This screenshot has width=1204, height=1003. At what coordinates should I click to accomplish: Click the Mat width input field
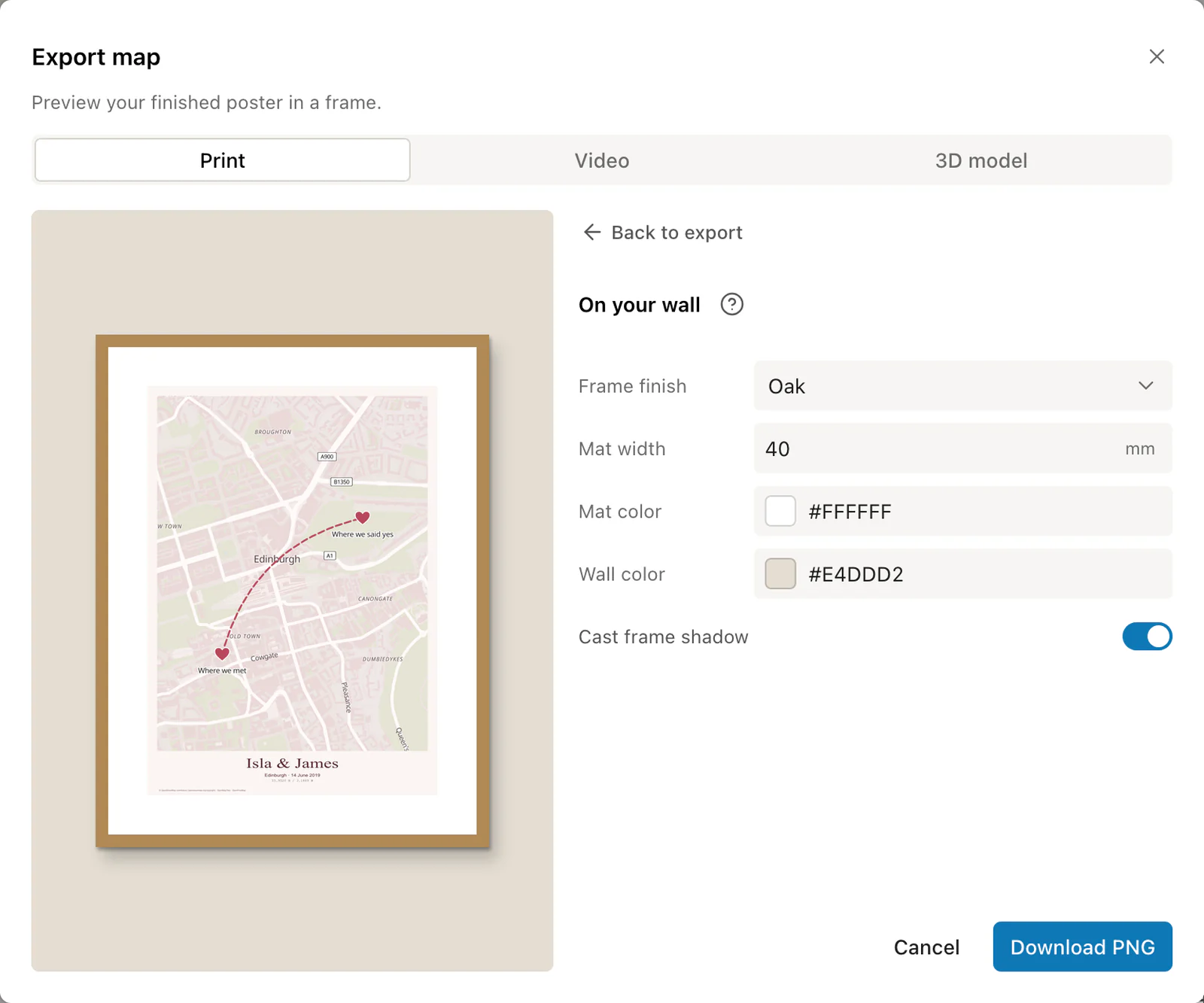point(962,448)
